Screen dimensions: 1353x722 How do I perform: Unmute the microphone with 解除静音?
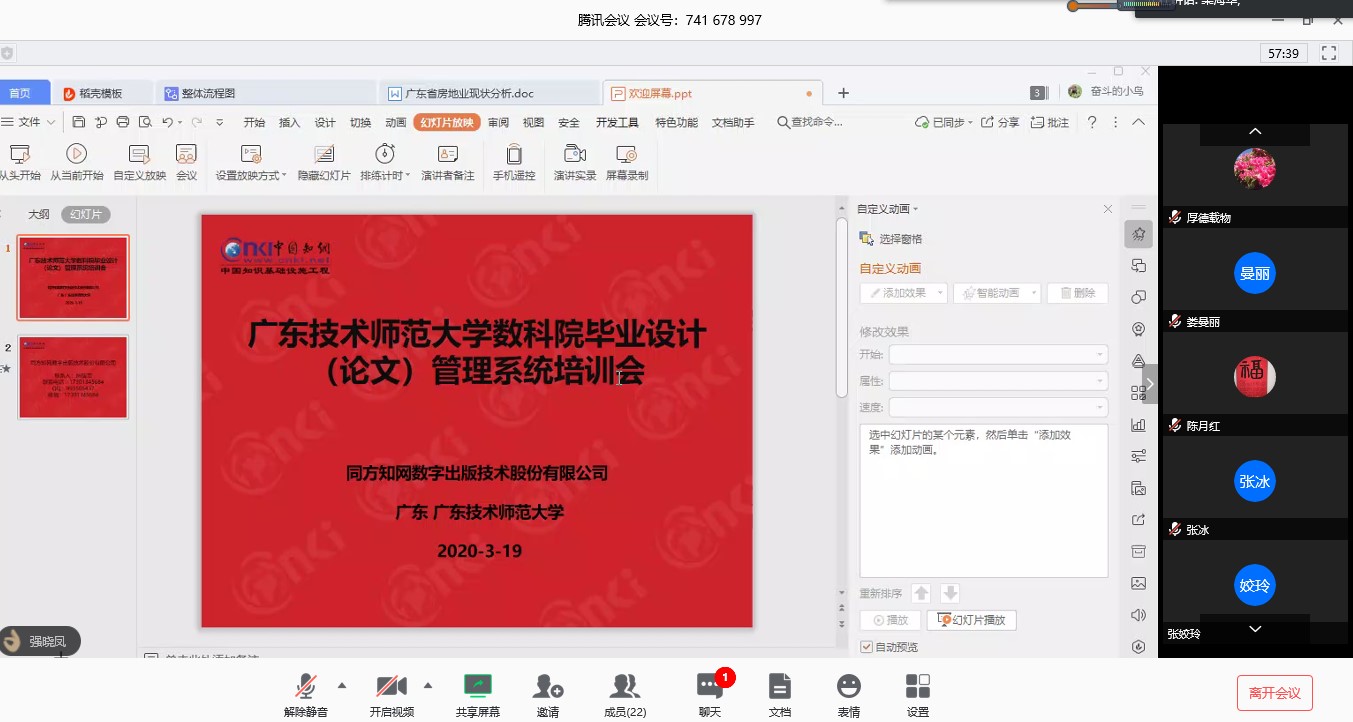point(306,687)
